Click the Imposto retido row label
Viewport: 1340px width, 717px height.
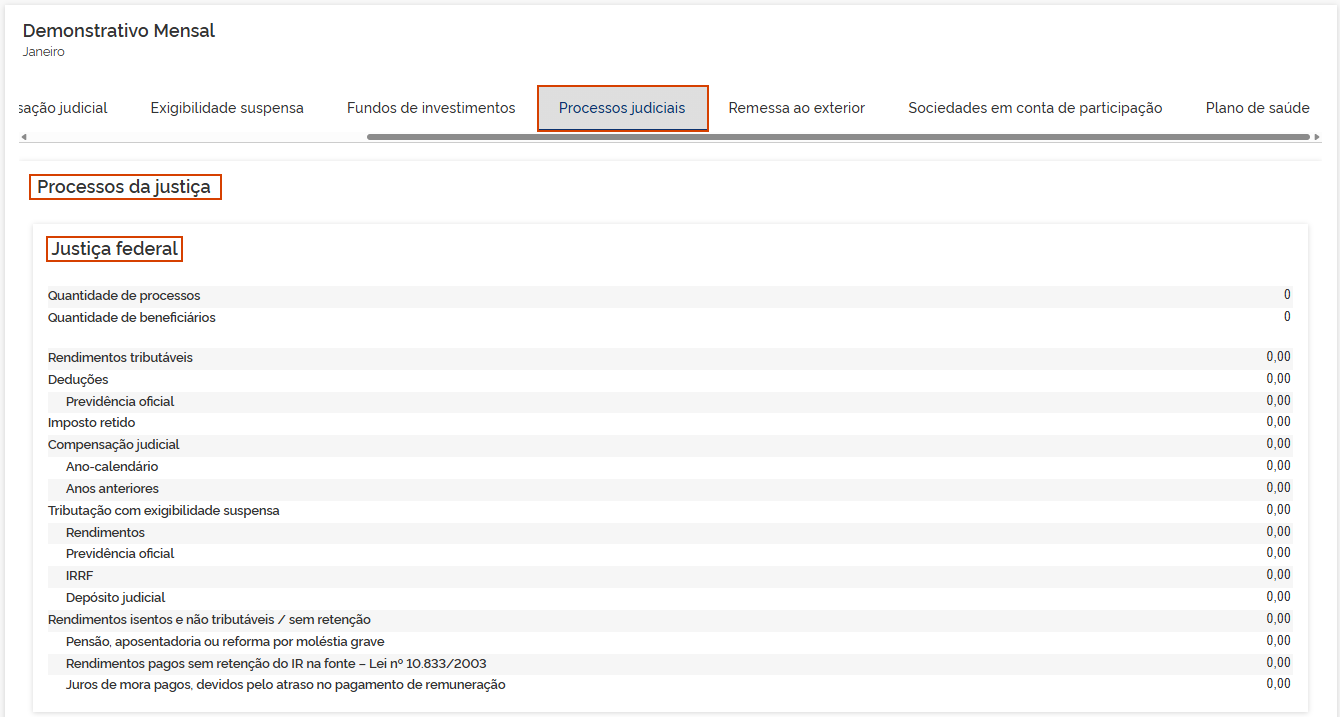tap(91, 423)
